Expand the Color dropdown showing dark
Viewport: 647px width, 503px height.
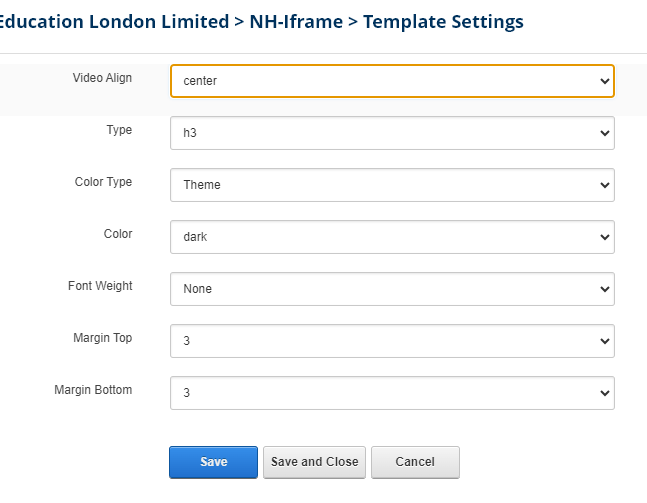pyautogui.click(x=392, y=237)
